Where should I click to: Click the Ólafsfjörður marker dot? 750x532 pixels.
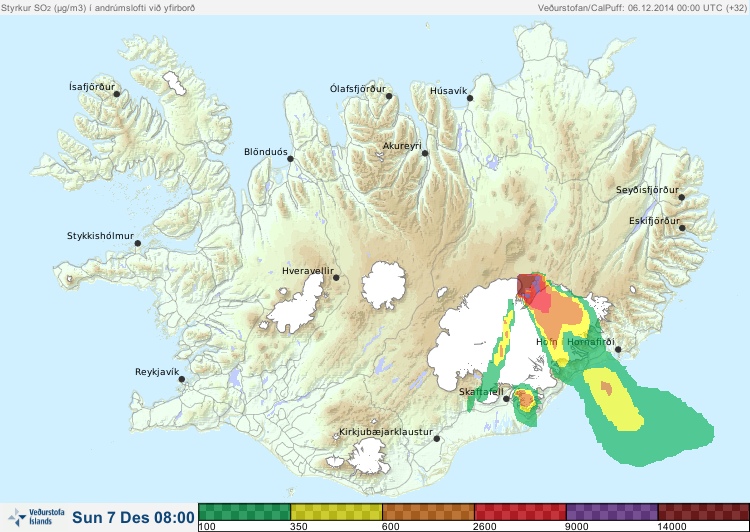389,96
